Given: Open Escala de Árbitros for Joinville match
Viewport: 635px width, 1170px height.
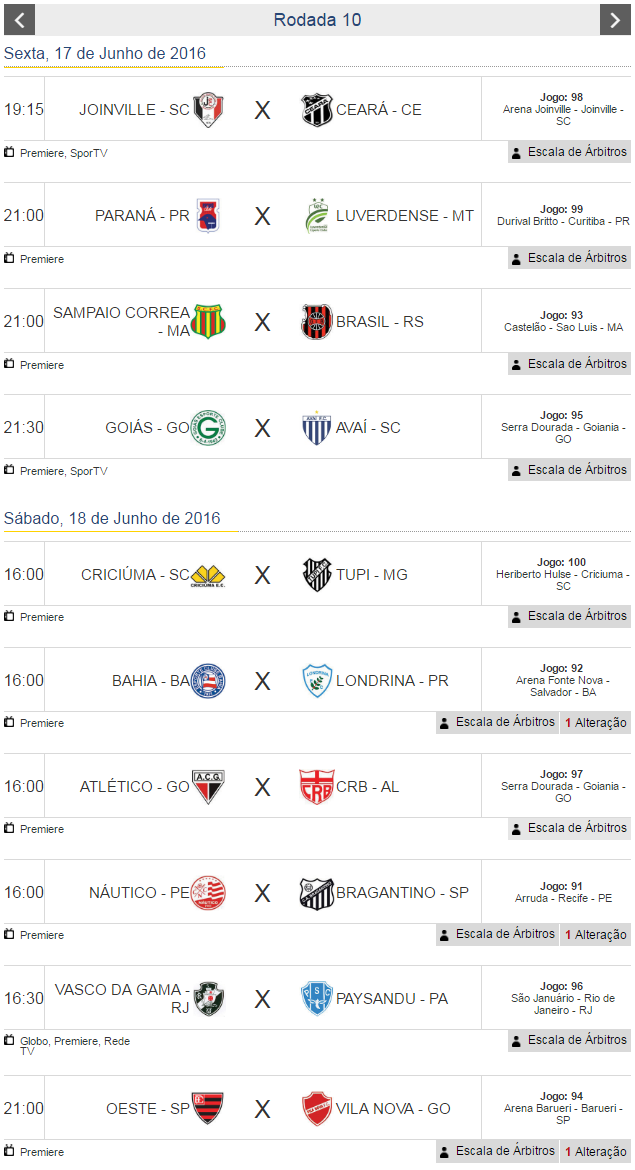Looking at the screenshot, I should pos(569,152).
